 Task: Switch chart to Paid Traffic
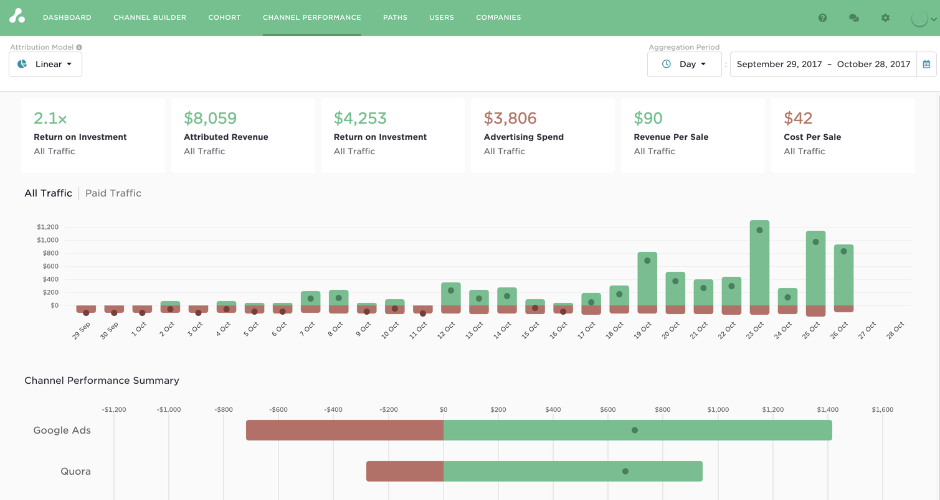point(113,193)
